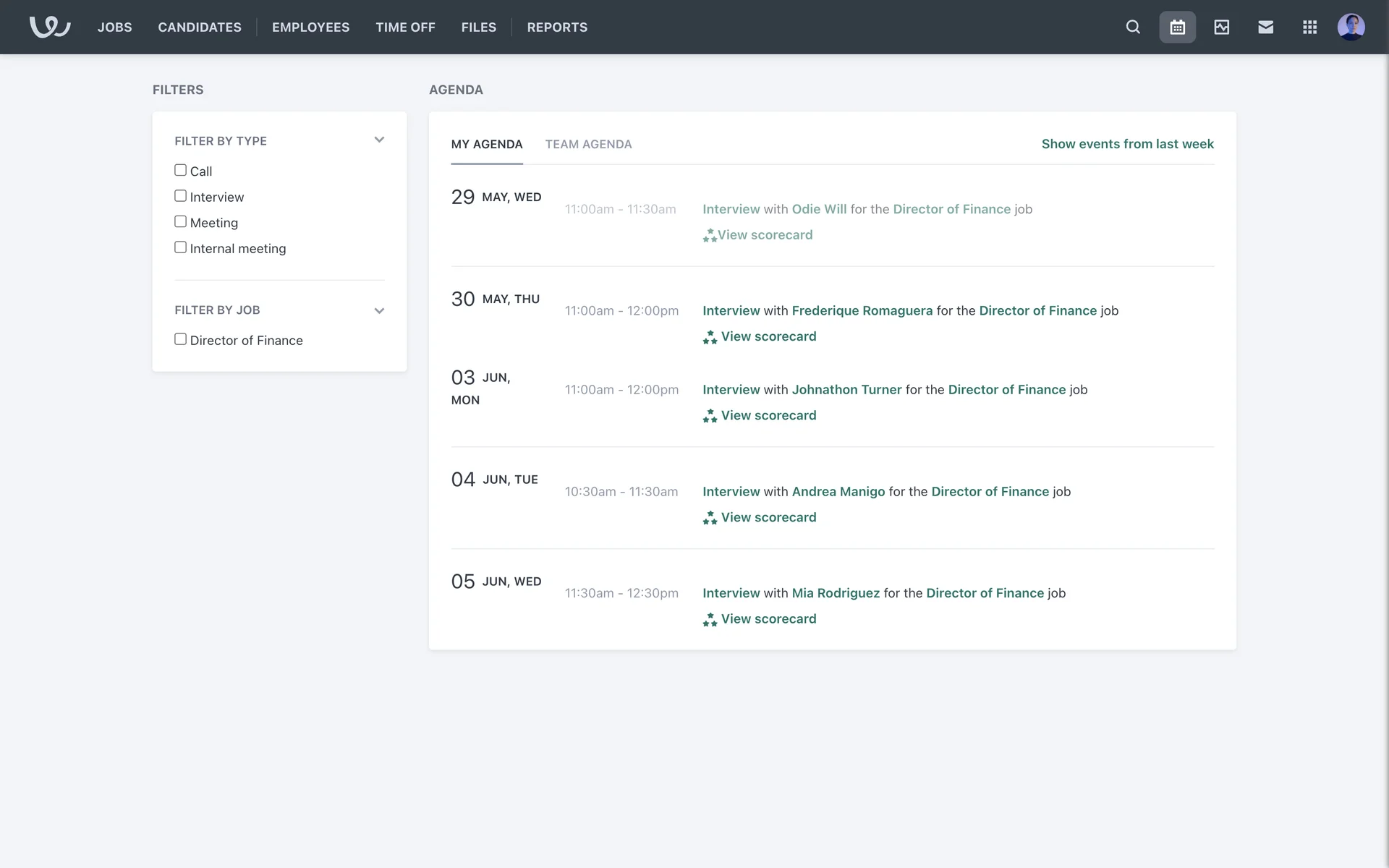Click scorecard stars icon for Andrea Manigo
Screen dimensions: 1389x868
click(710, 518)
